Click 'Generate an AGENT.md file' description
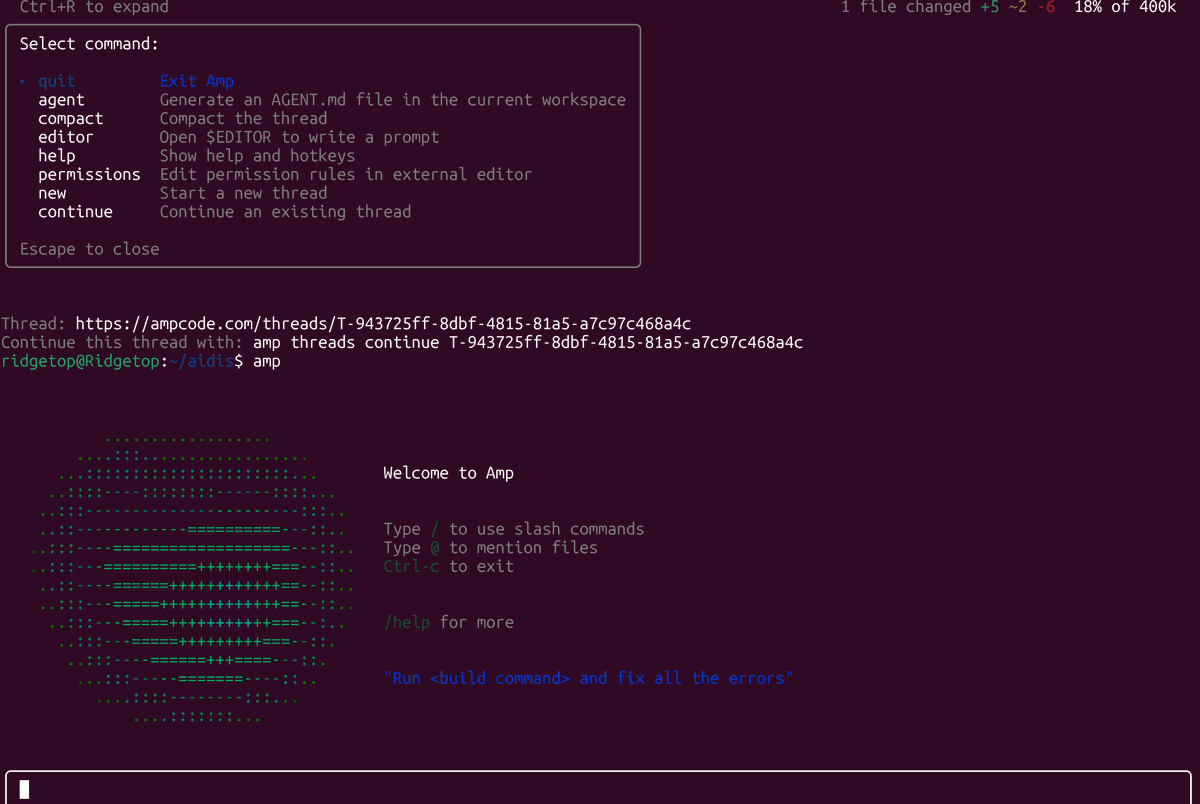This screenshot has height=804, width=1200. 393,100
